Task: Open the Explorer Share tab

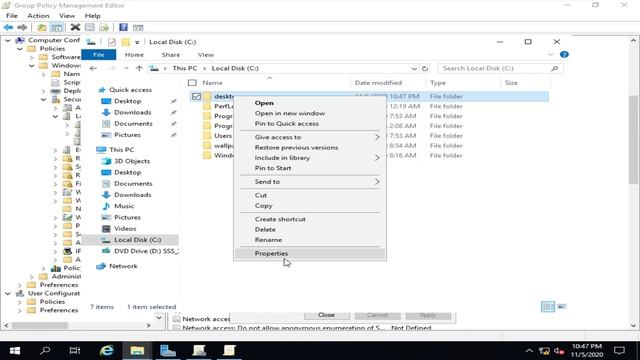Action: coord(171,55)
